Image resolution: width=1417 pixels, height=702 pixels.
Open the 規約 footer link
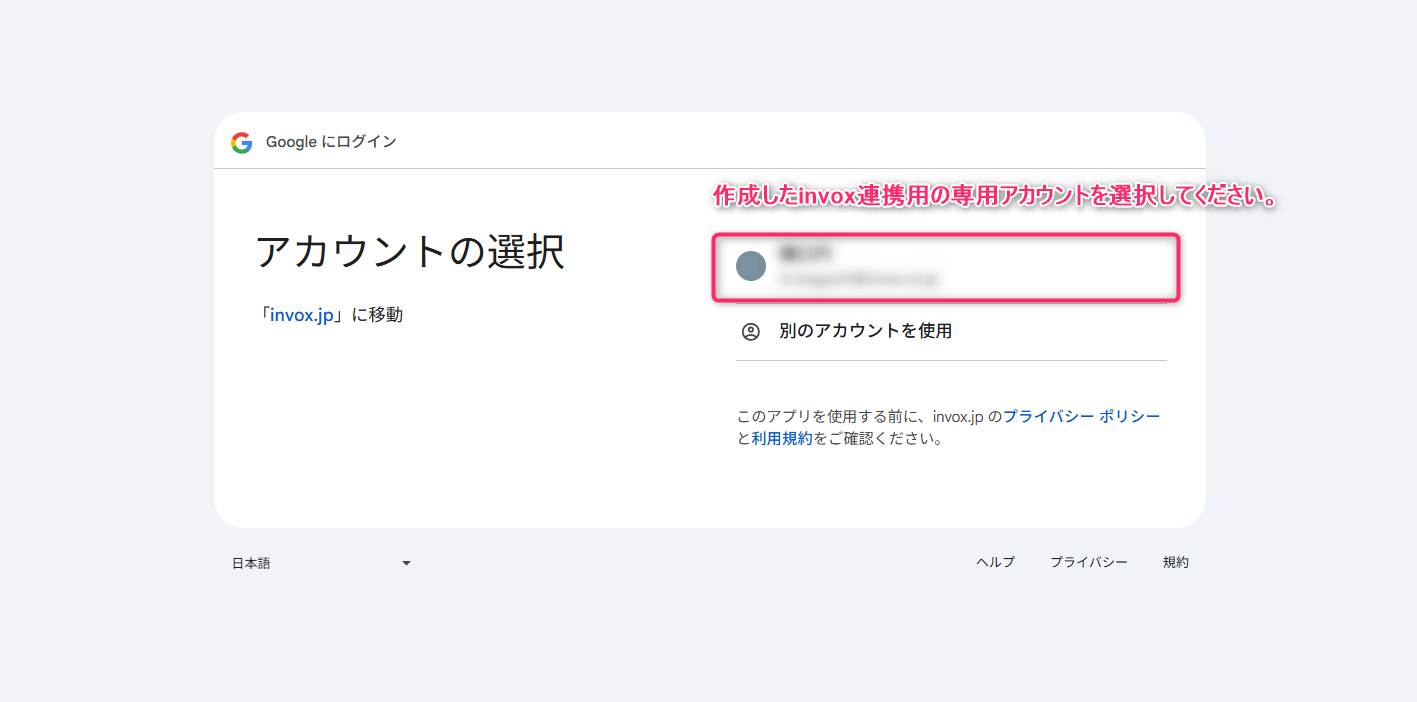point(1176,563)
